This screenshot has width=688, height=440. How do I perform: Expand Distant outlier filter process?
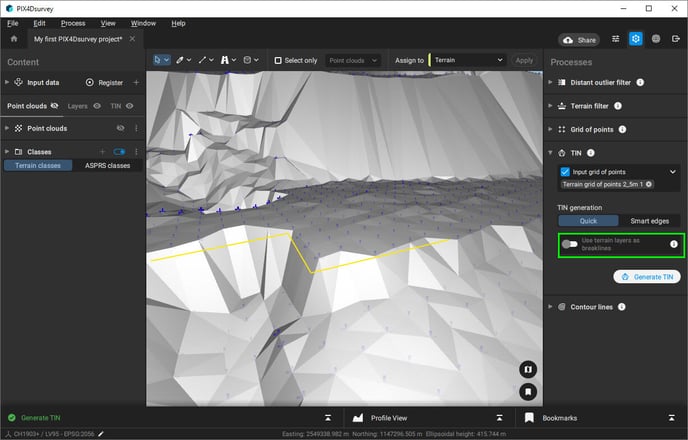tap(550, 82)
